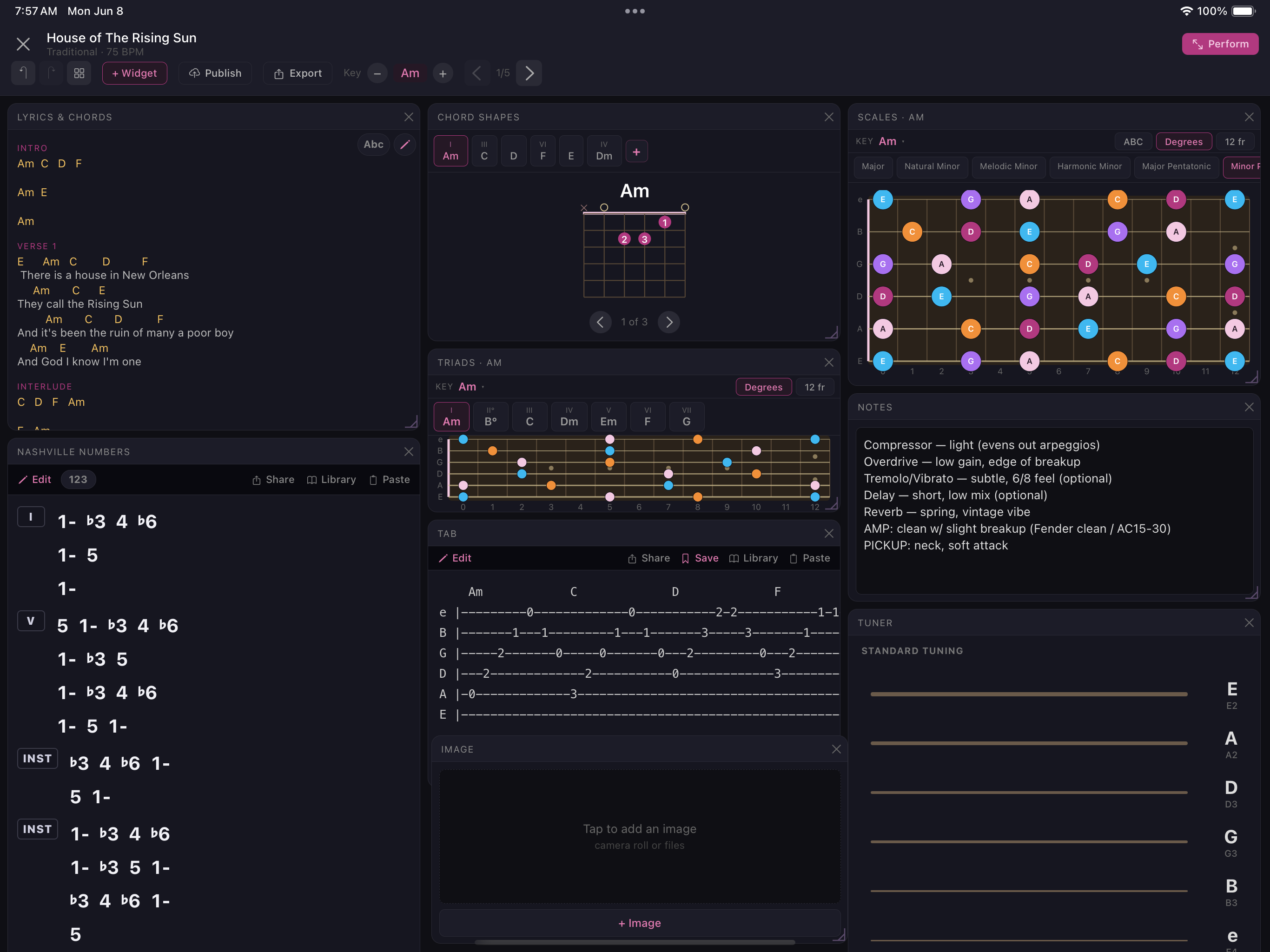Screen dimensions: 1270x952
Task: Open Library in Tab panel
Action: pos(753,558)
